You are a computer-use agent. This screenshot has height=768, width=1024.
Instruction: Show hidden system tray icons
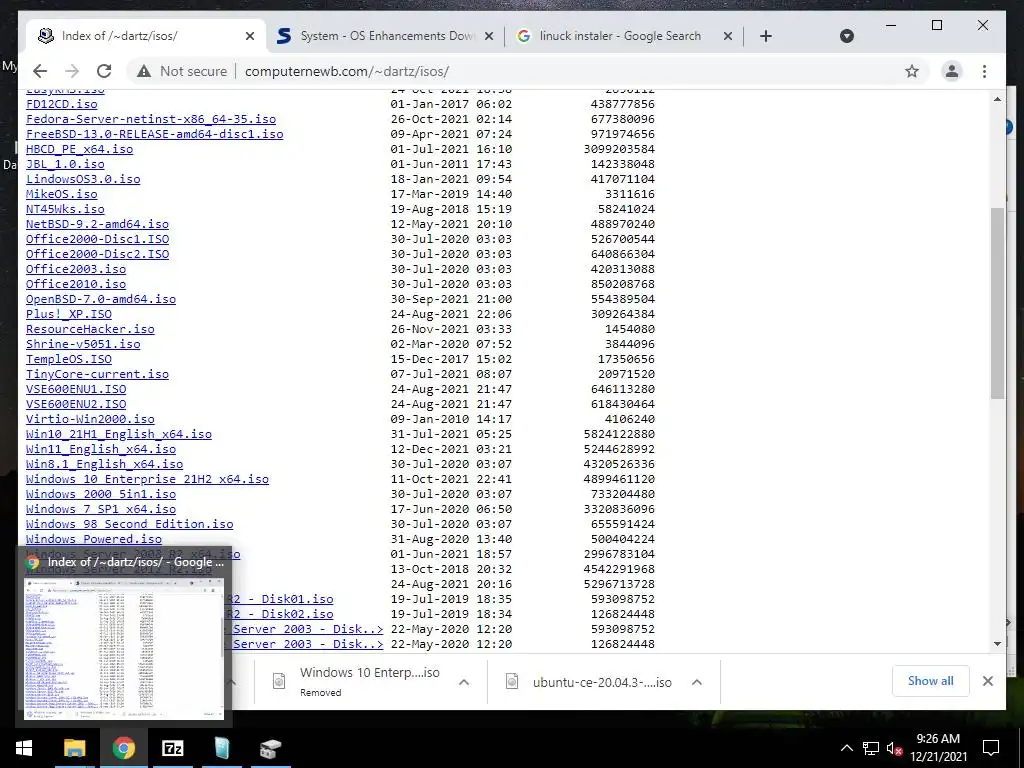coord(846,748)
